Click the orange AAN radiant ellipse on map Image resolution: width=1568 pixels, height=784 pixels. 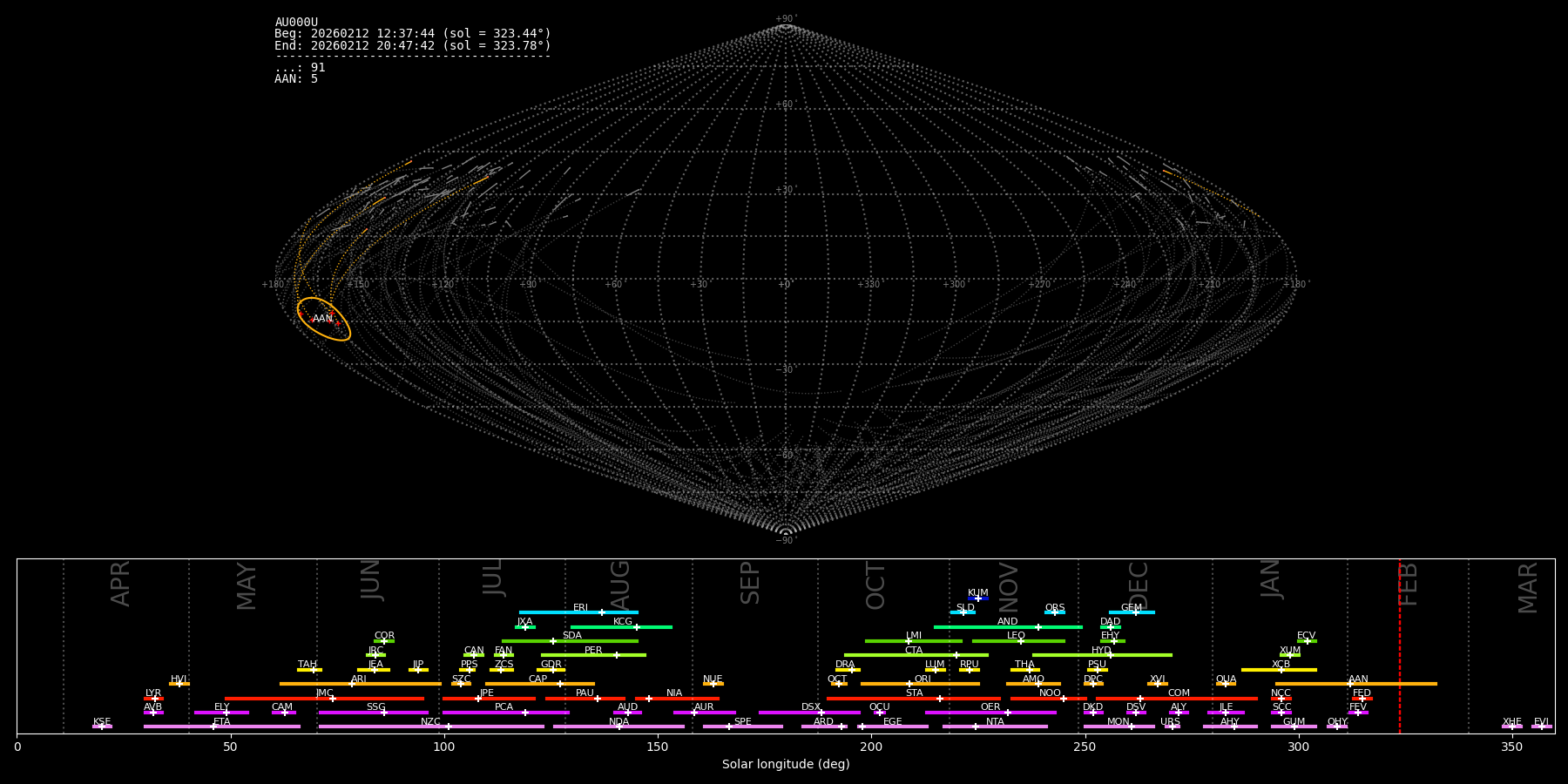(324, 319)
